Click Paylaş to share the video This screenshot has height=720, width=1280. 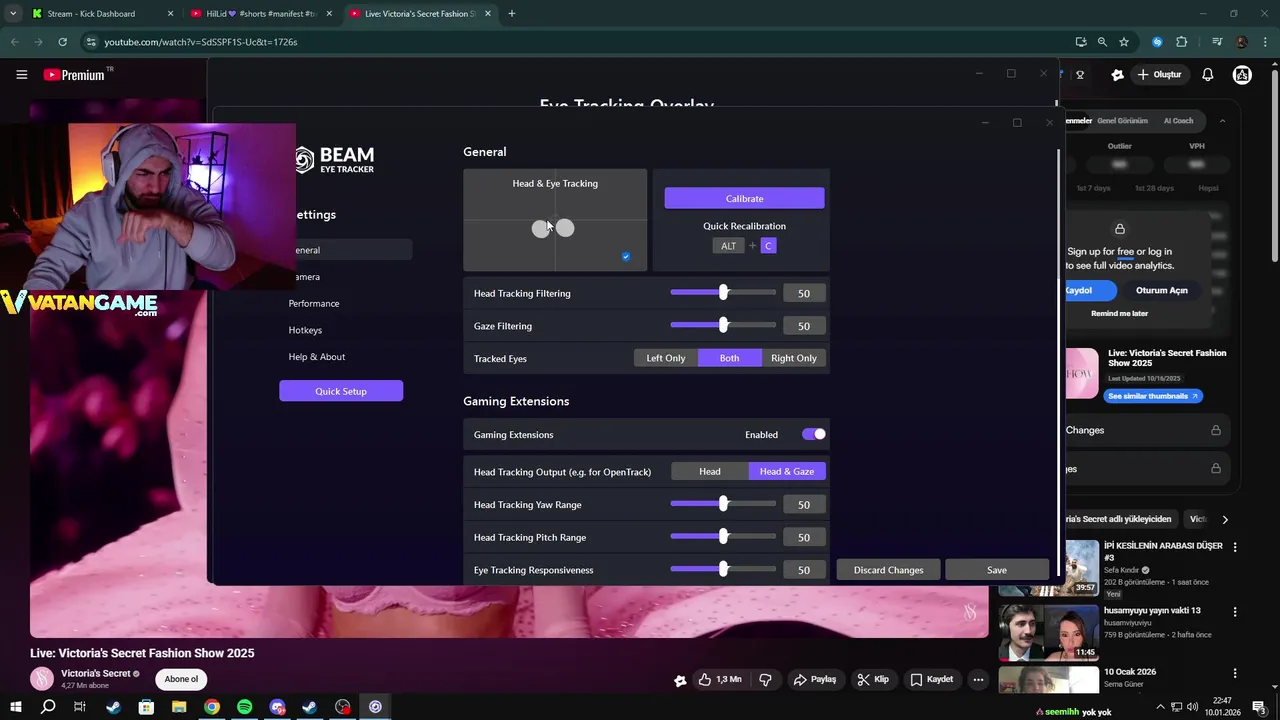click(x=815, y=679)
